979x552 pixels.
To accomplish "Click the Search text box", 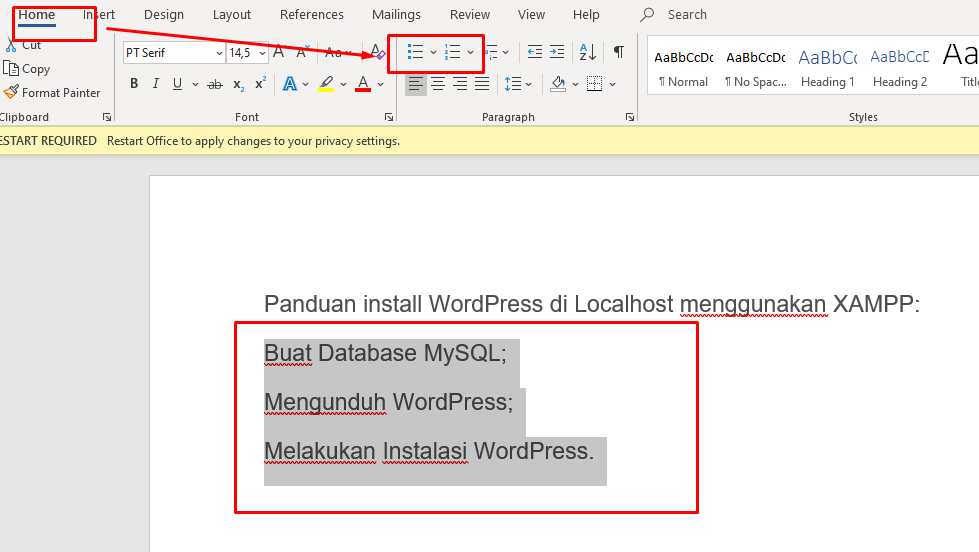I will pos(687,14).
